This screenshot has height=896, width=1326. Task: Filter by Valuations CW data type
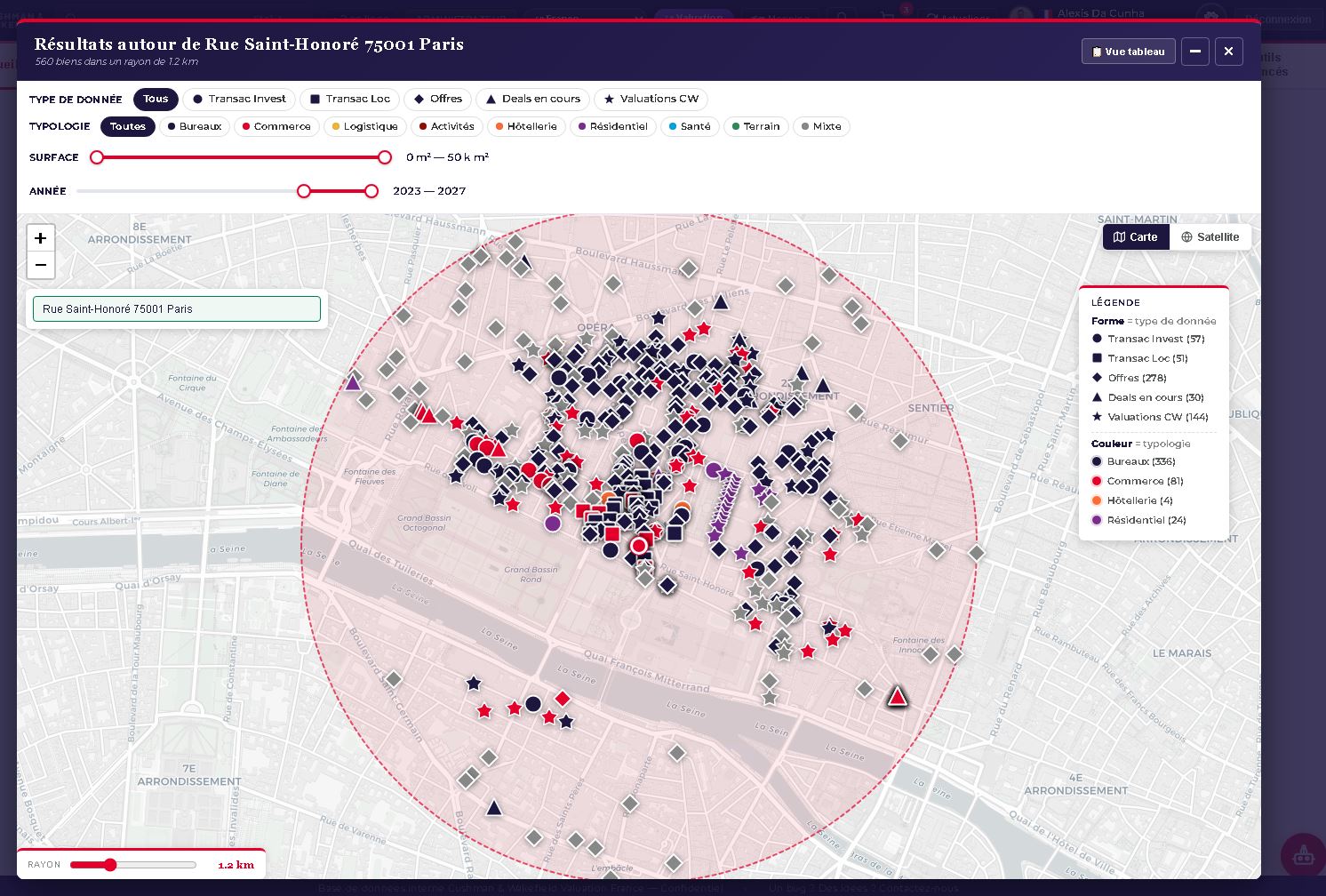(x=651, y=99)
